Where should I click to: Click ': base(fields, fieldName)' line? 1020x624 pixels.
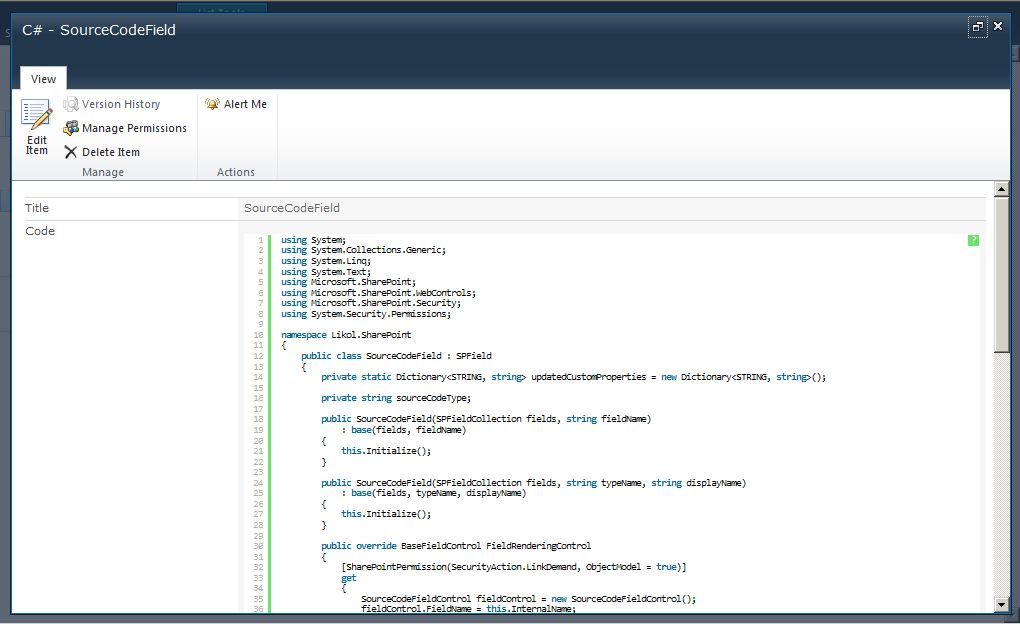403,430
